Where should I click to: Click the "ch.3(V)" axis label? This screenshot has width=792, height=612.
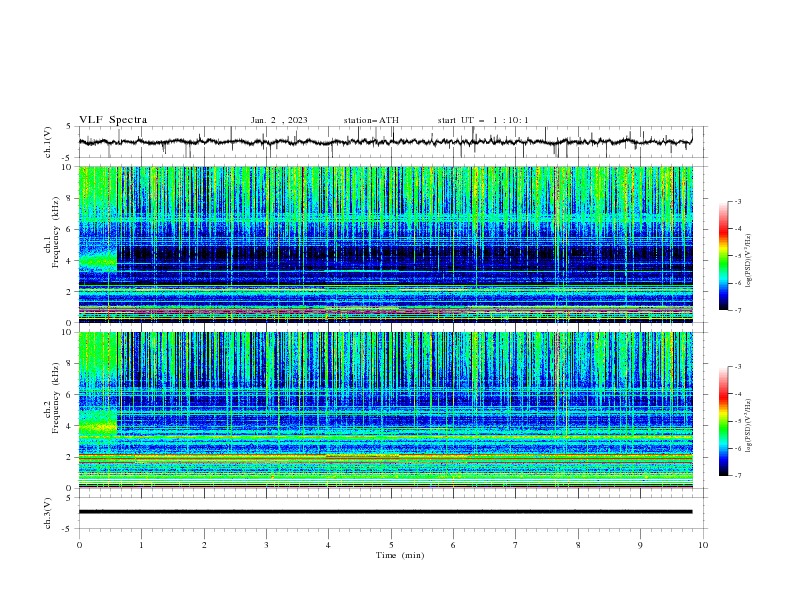[x=48, y=513]
